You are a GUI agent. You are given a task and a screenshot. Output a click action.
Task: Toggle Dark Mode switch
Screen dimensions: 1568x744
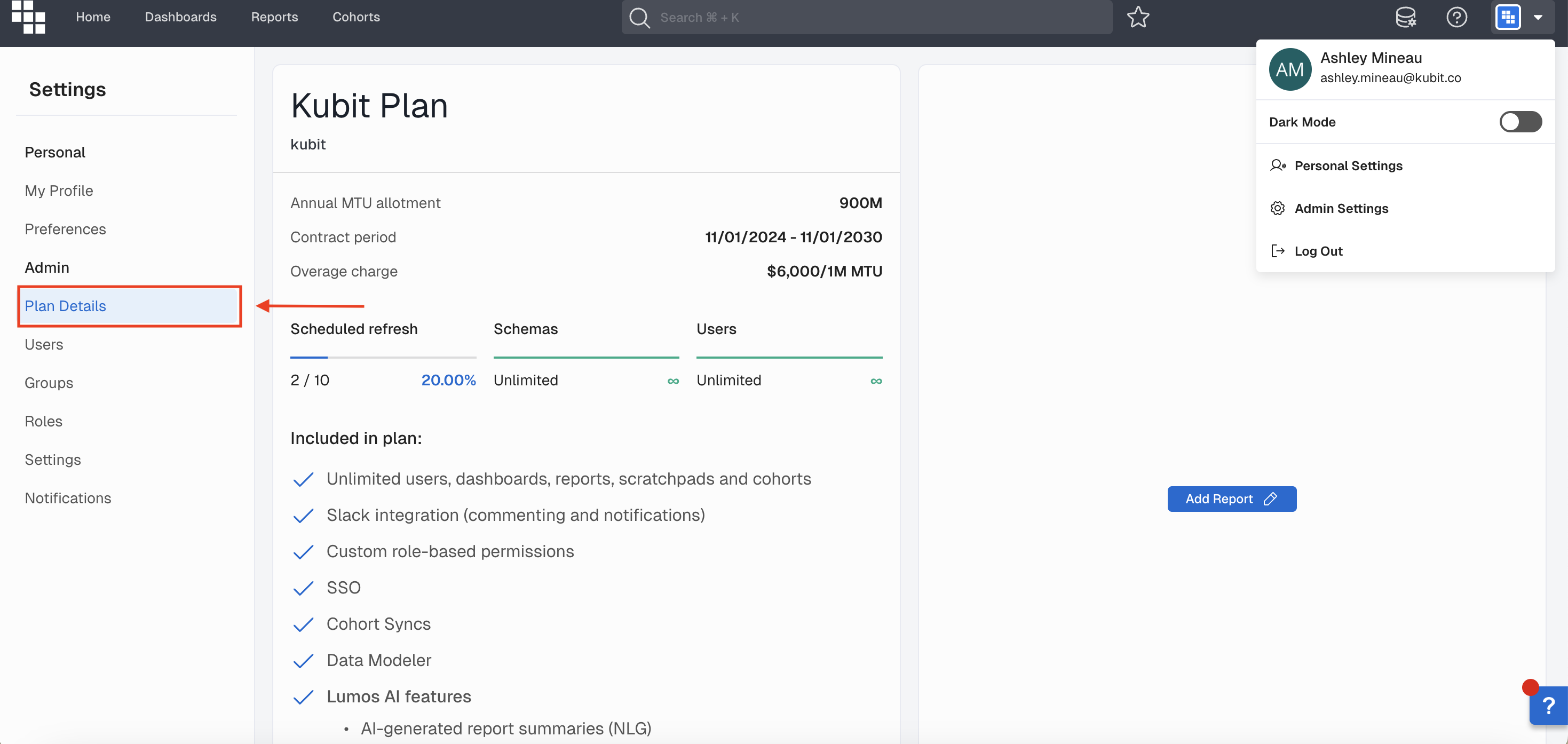pos(1520,122)
